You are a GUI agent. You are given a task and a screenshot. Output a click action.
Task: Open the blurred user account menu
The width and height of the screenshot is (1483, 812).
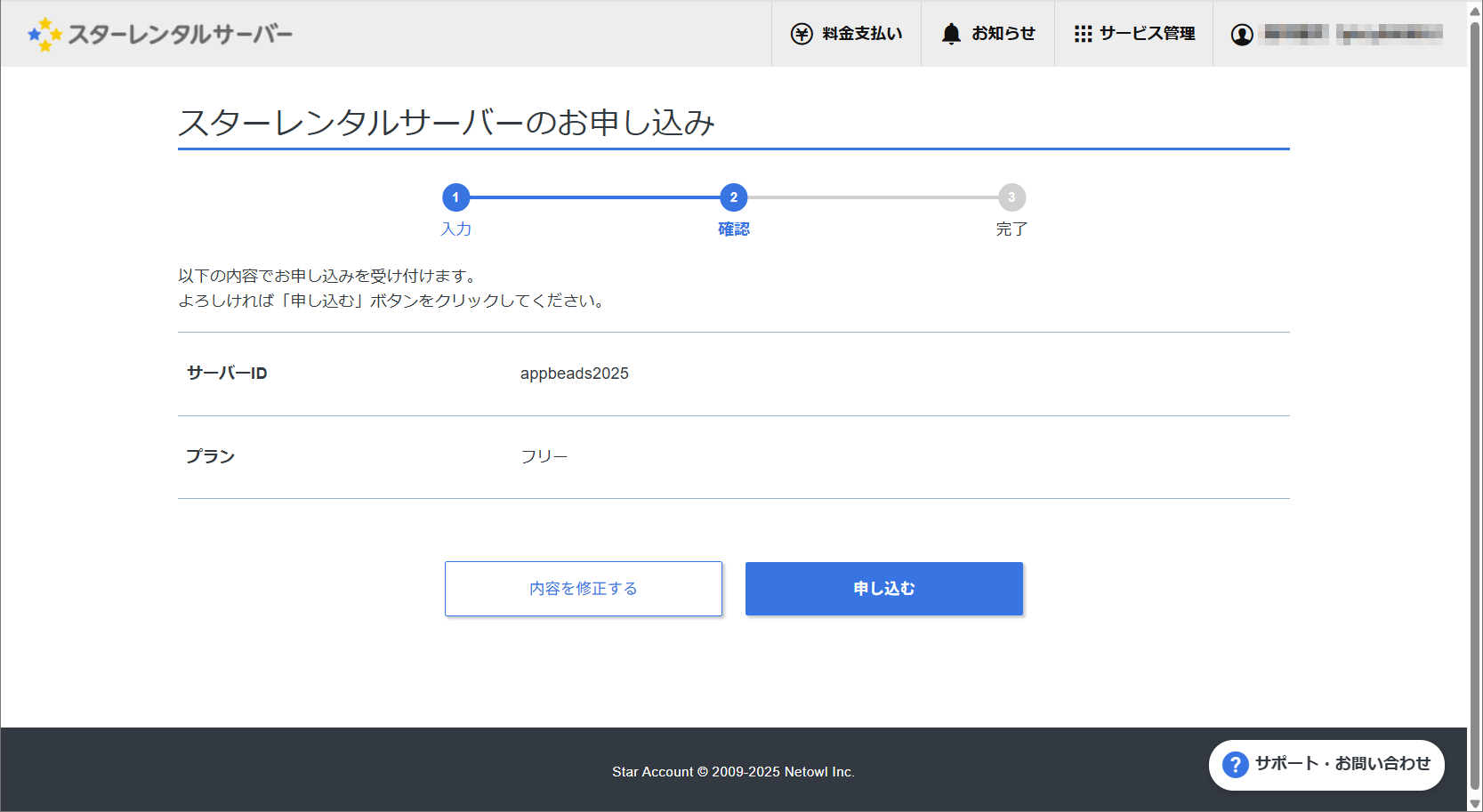1339,34
